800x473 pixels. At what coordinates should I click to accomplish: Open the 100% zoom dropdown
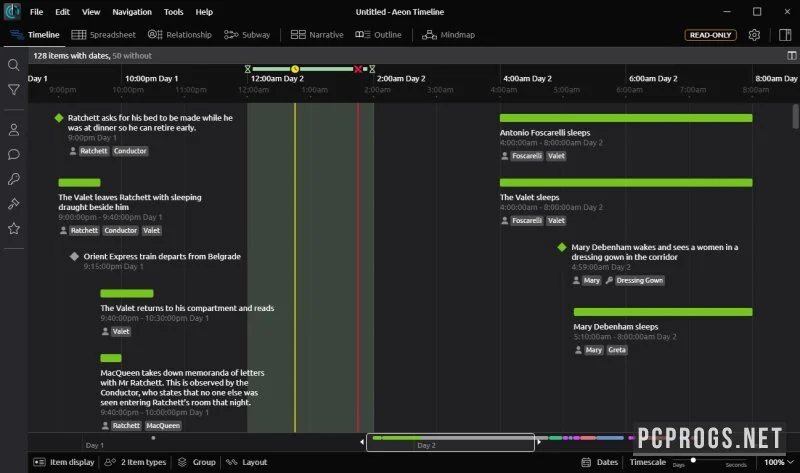coord(779,462)
